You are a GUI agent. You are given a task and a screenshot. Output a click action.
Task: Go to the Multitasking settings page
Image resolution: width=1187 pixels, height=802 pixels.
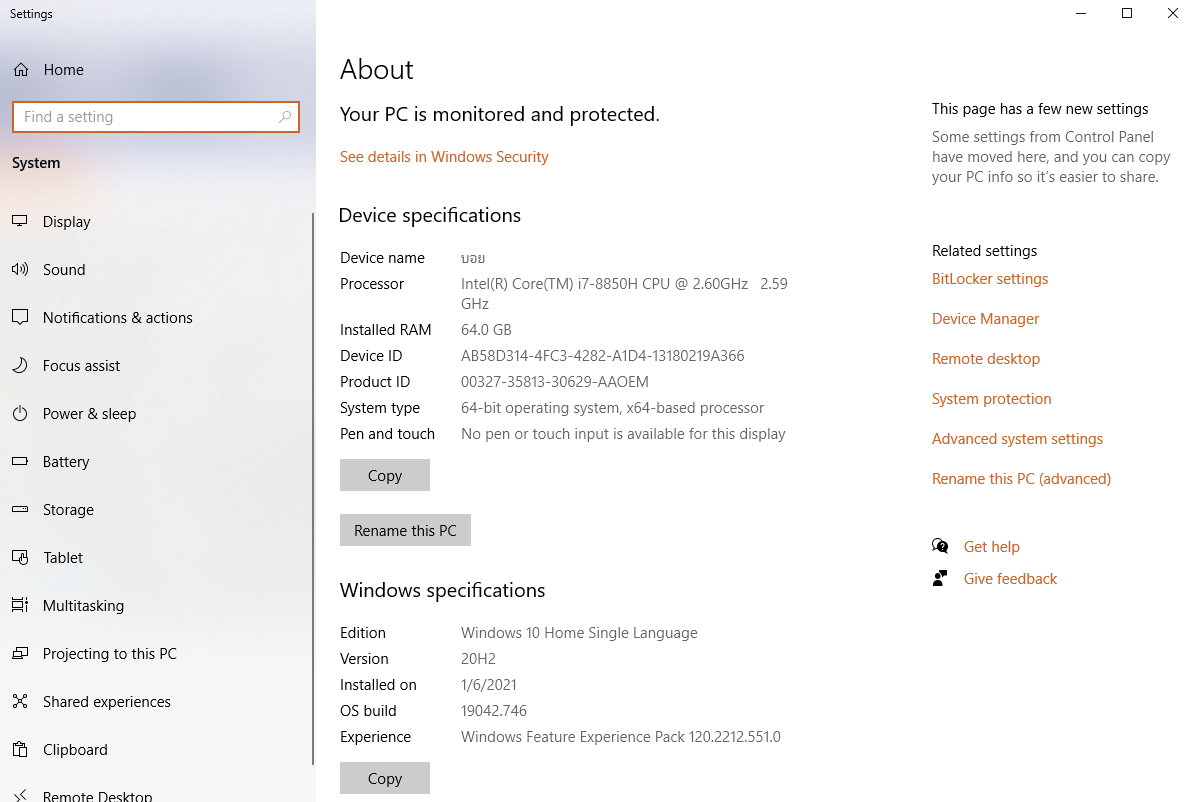pos(83,606)
